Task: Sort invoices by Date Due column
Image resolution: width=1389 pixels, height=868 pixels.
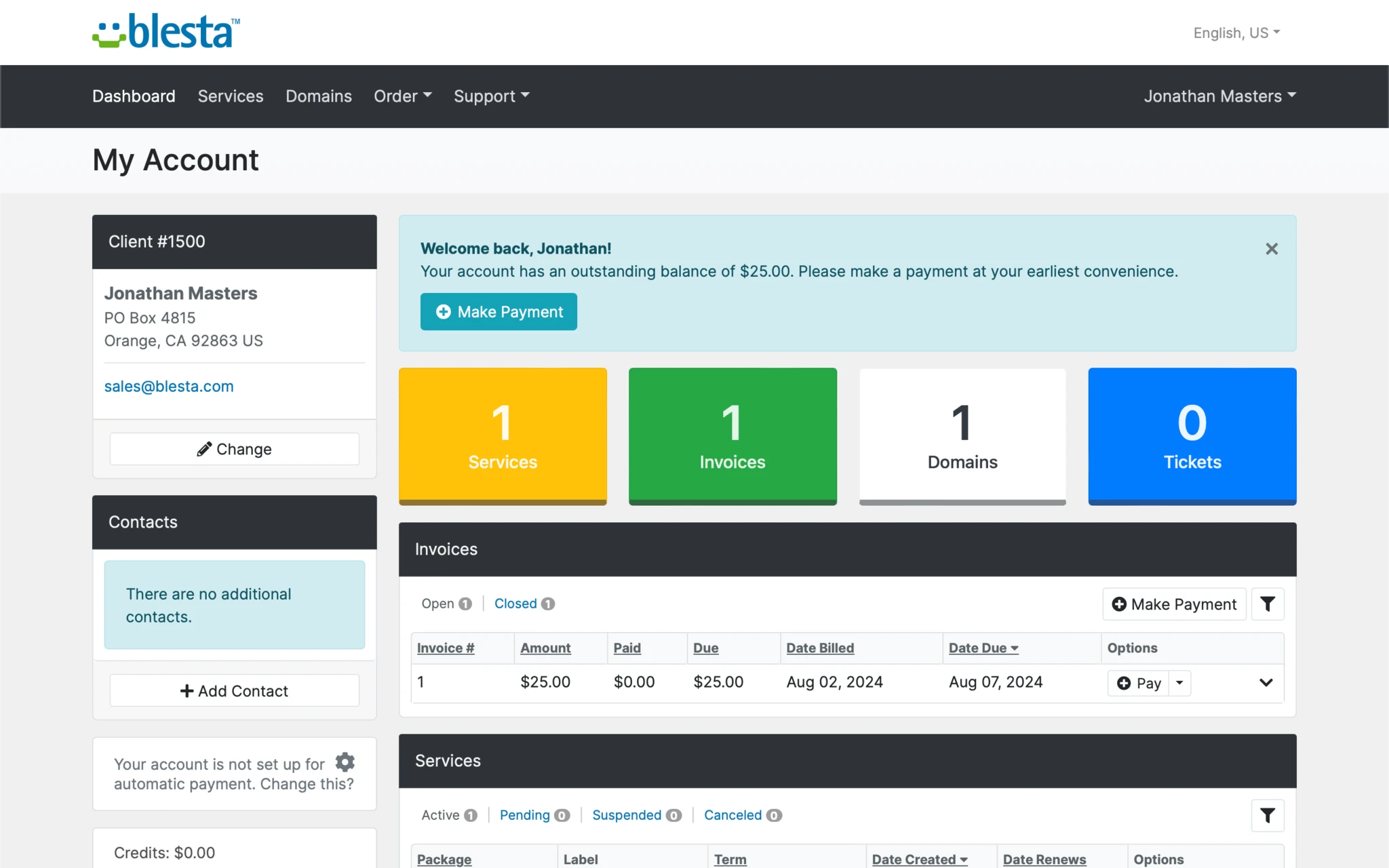Action: click(x=983, y=648)
